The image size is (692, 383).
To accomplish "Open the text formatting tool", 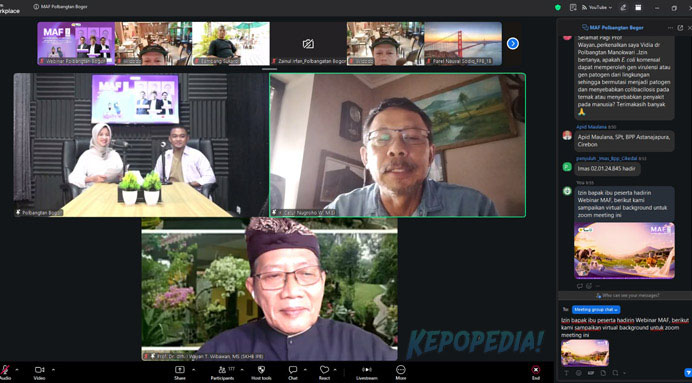I will pyautogui.click(x=567, y=373).
